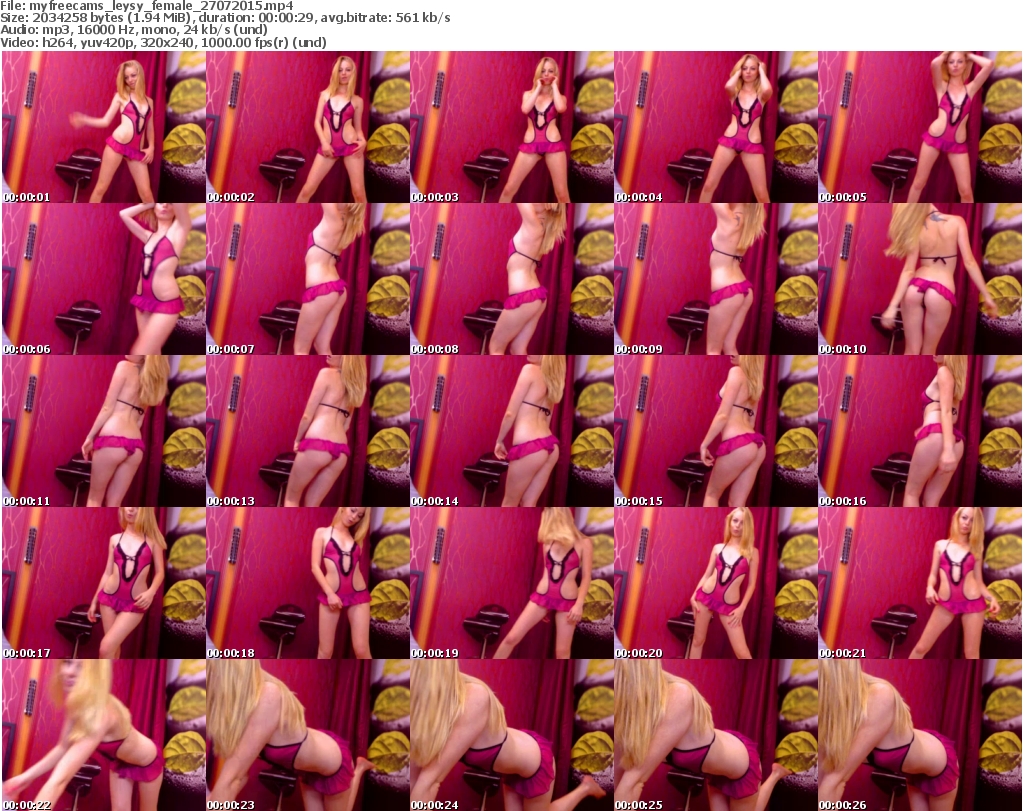Click the 'Video: h264, yuv420p' header line
The width and height of the screenshot is (1024, 811).
[x=163, y=42]
